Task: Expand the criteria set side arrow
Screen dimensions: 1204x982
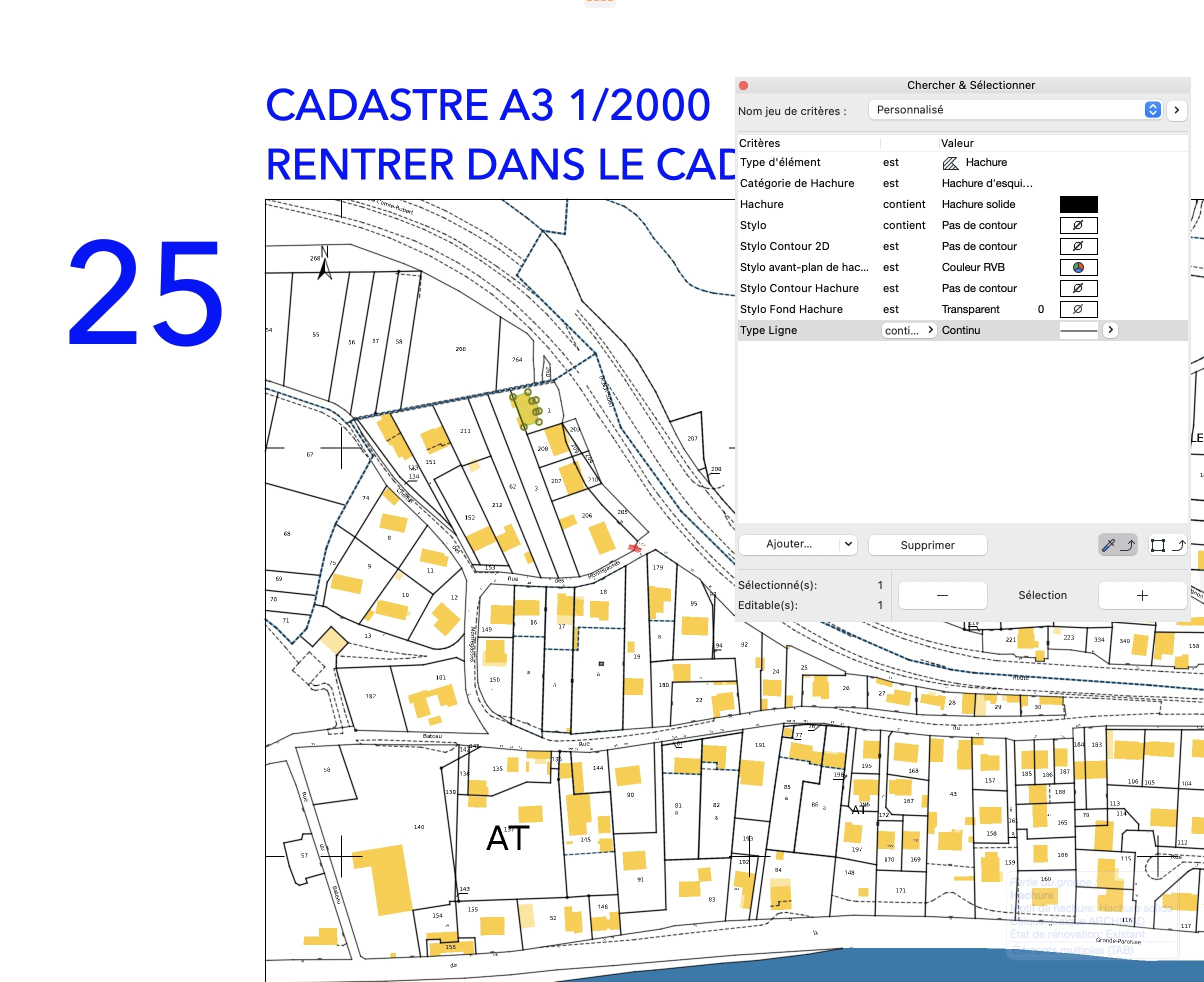Action: point(1176,109)
